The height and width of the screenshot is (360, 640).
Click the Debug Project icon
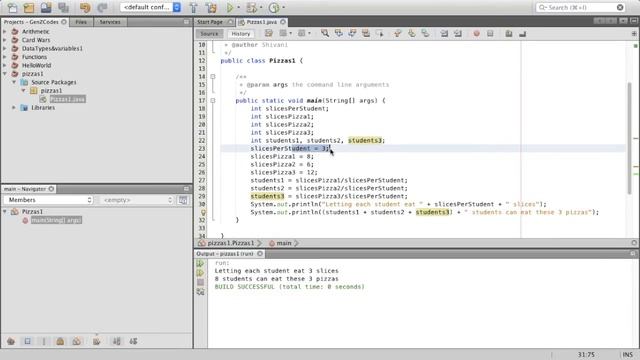point(251,7)
